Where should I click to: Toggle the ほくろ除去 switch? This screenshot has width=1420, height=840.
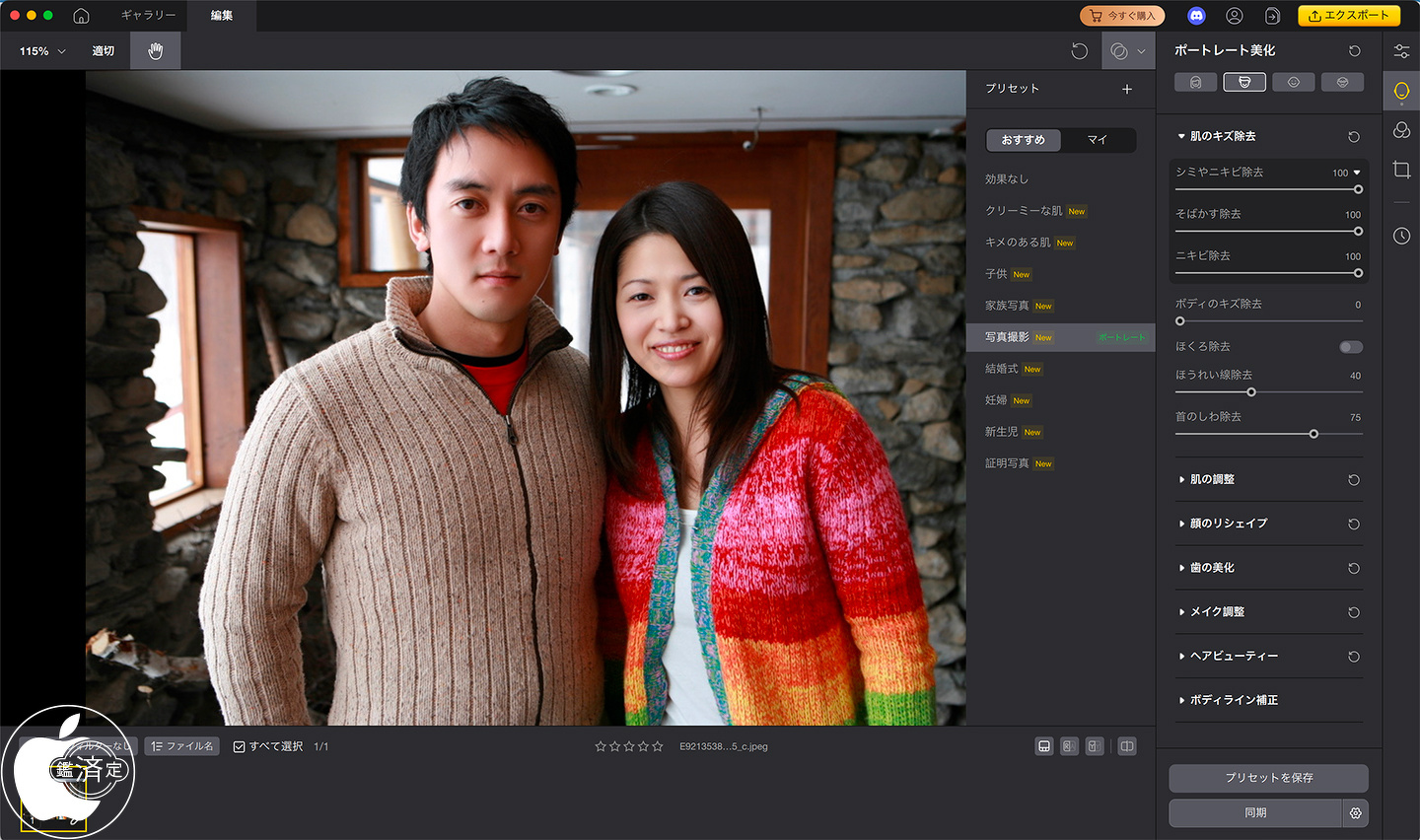1351,347
